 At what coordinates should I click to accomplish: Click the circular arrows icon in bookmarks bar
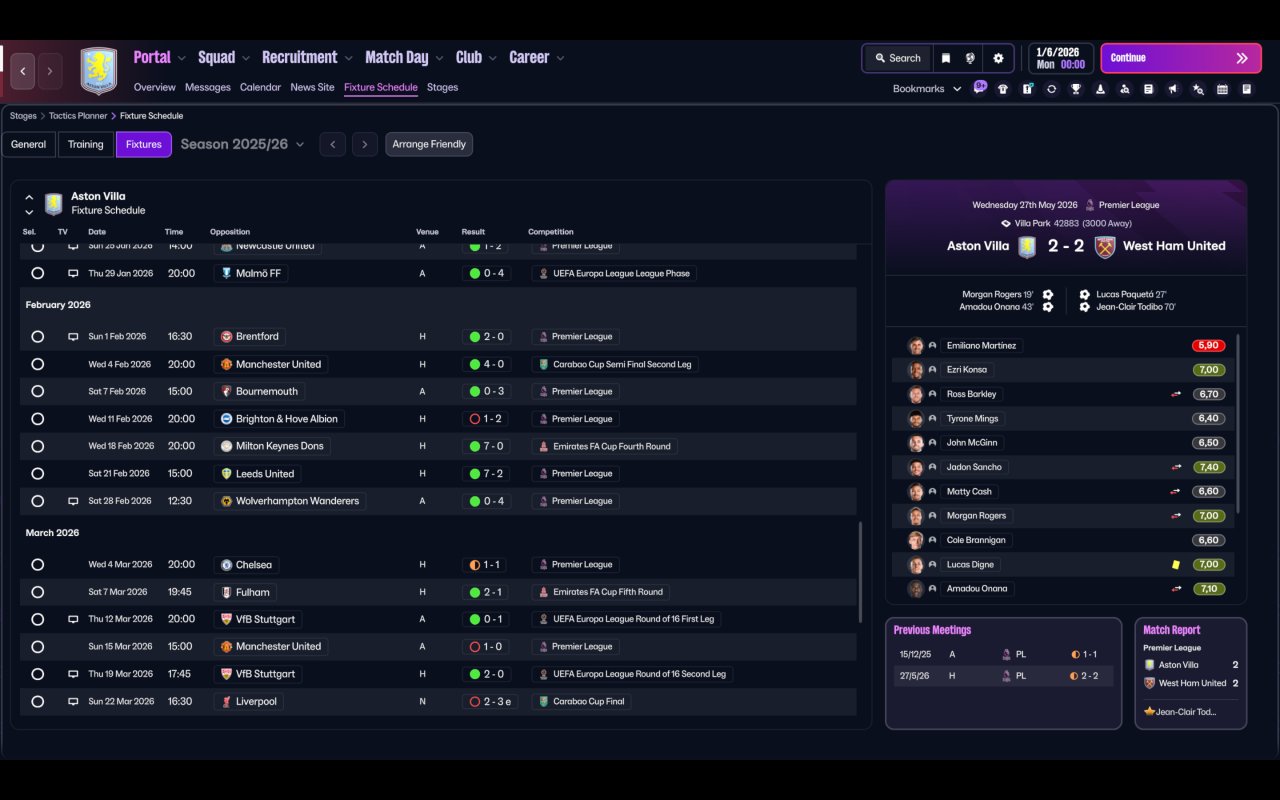[x=1051, y=89]
